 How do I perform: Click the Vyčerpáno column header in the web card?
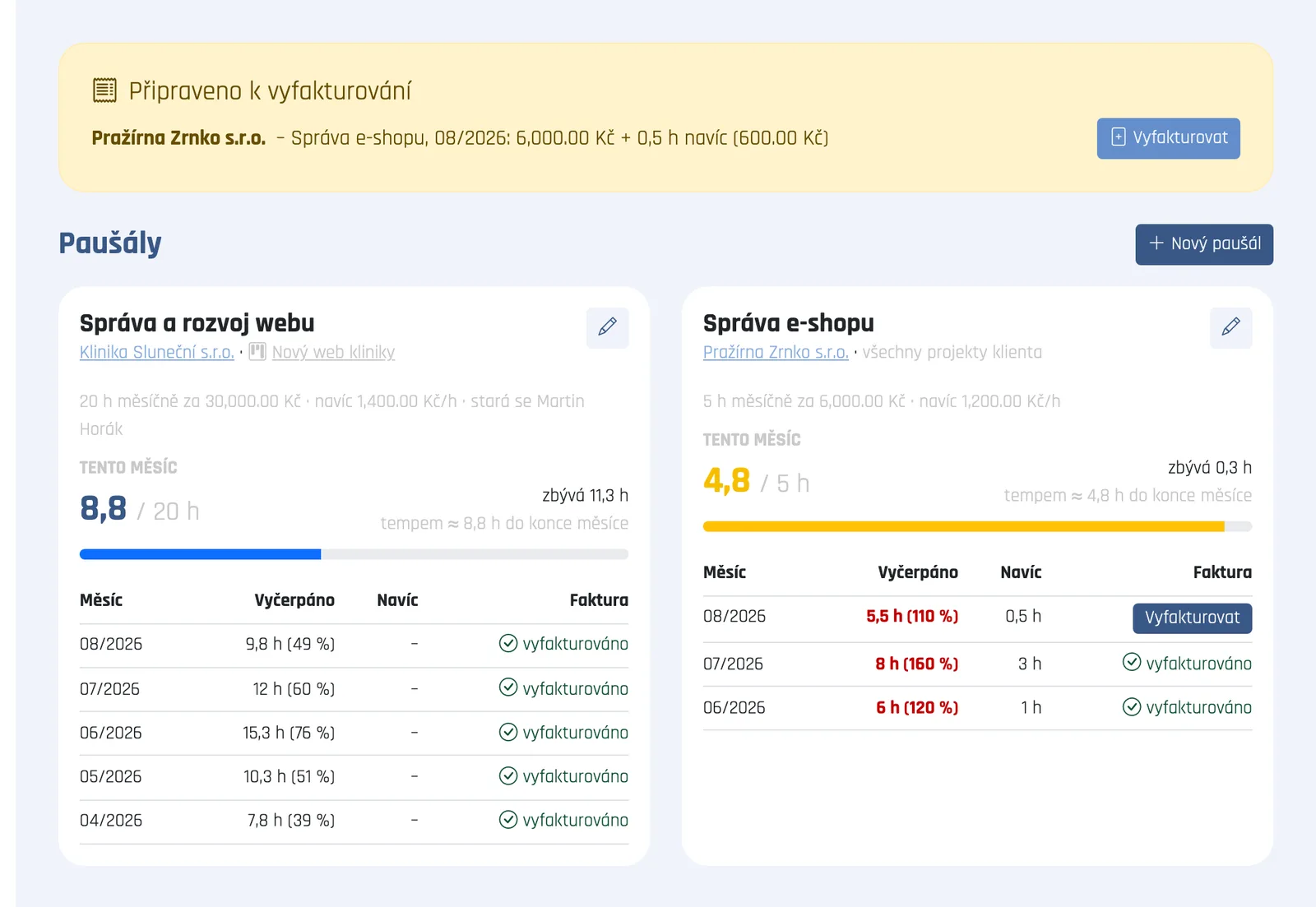[294, 600]
